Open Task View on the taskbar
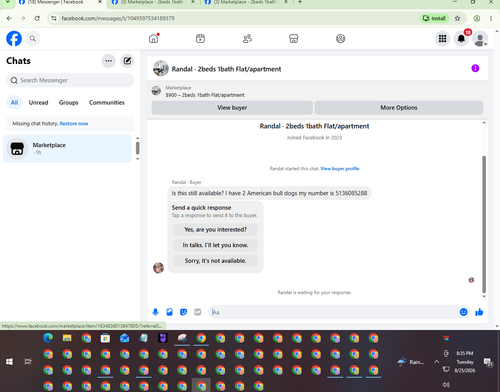This screenshot has width=500, height=392. click(28, 362)
